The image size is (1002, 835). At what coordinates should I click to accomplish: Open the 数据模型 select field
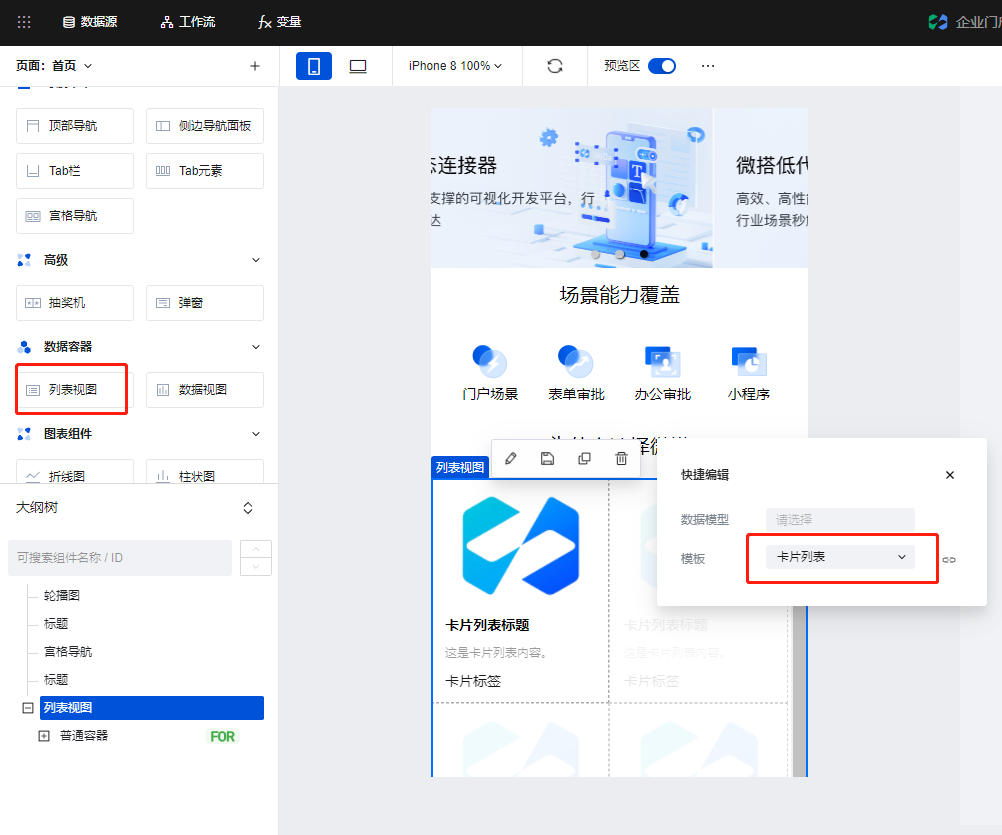(840, 519)
